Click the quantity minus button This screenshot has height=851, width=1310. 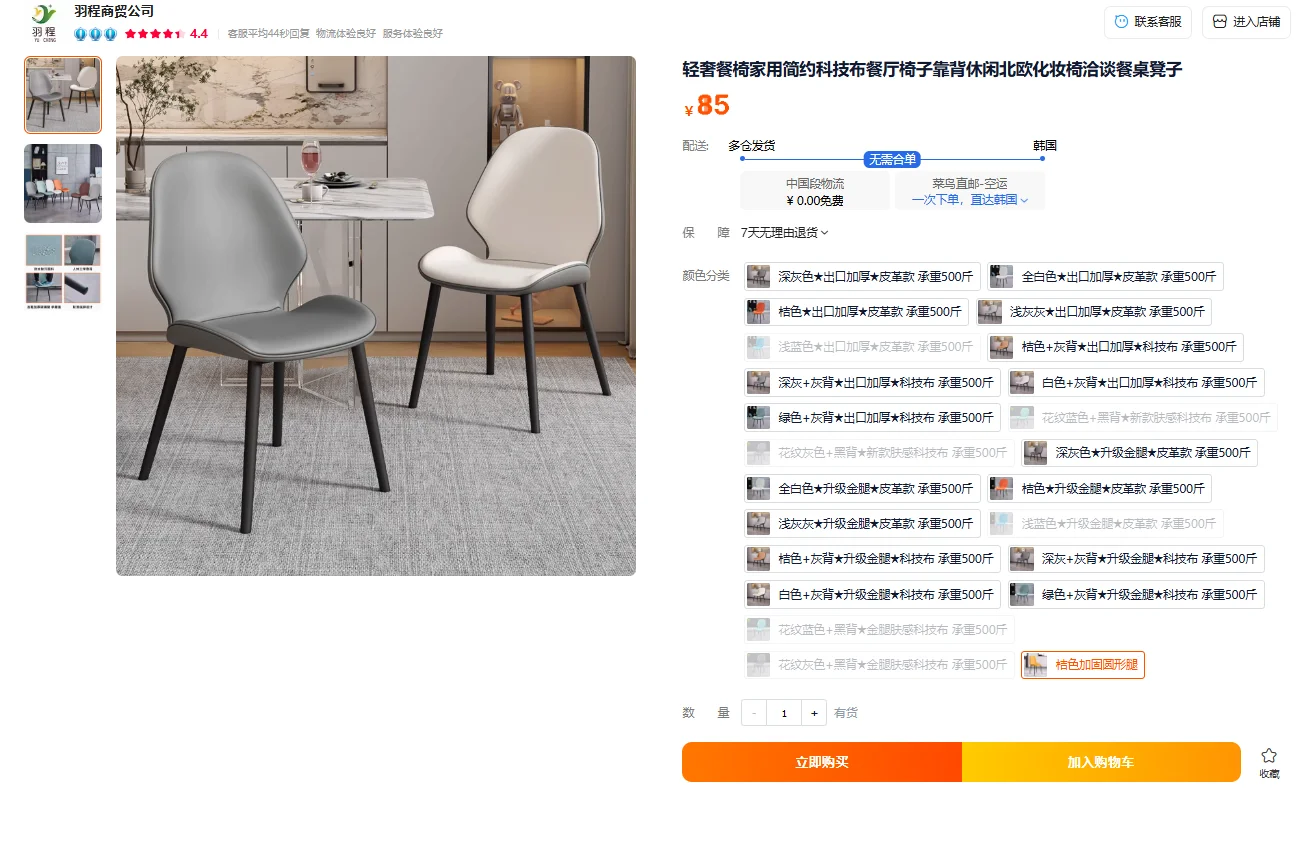(754, 713)
